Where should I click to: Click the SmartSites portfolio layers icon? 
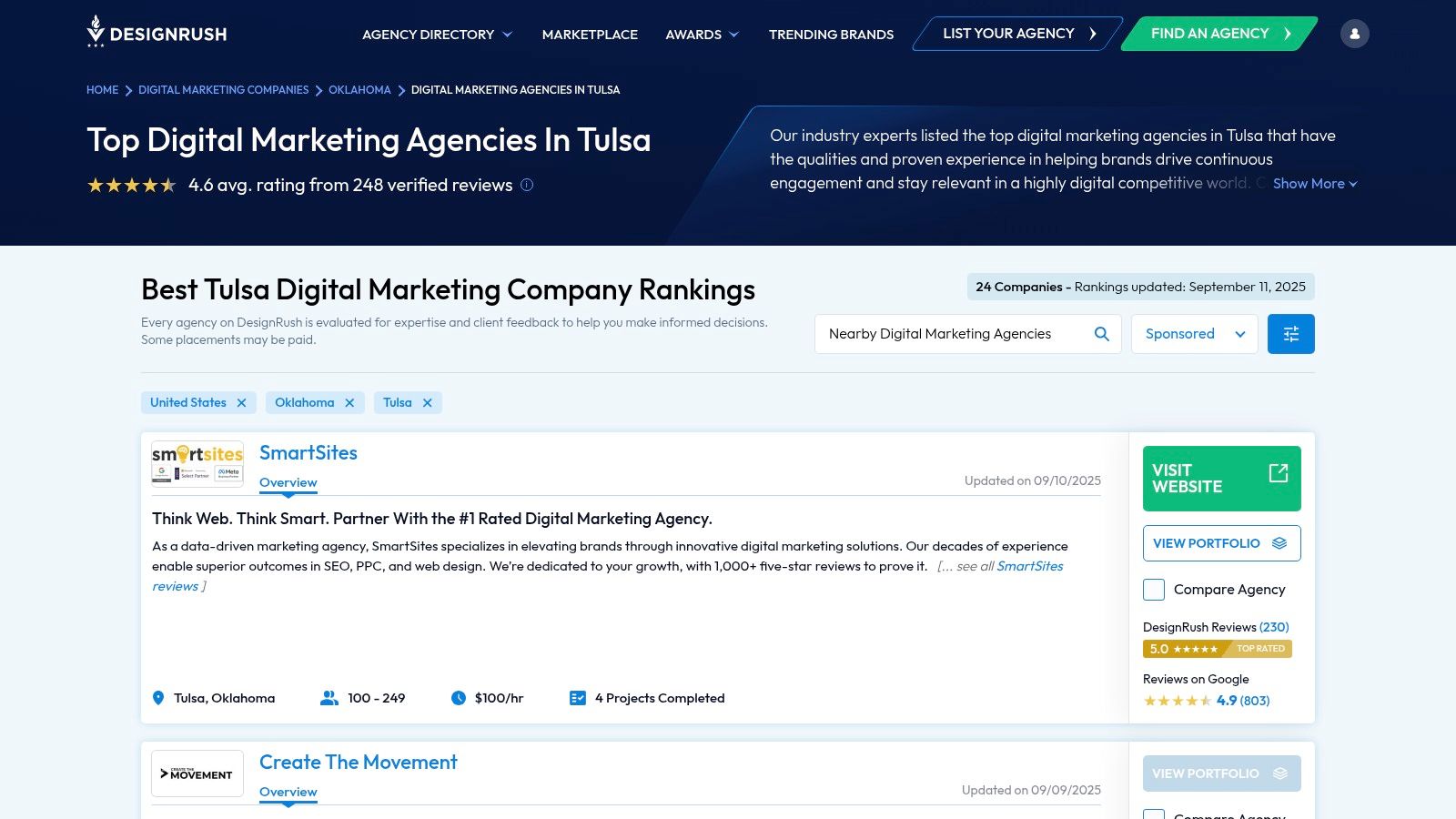(1279, 543)
